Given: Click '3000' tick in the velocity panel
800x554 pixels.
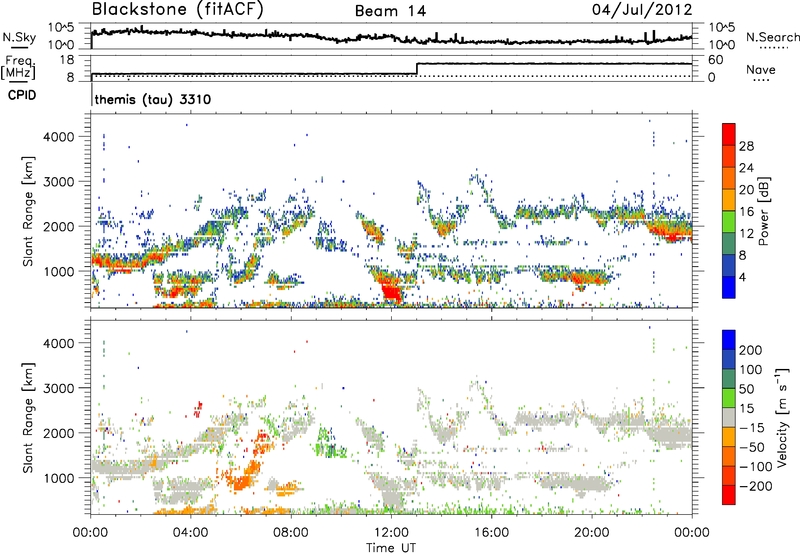Looking at the screenshot, I should (59, 388).
